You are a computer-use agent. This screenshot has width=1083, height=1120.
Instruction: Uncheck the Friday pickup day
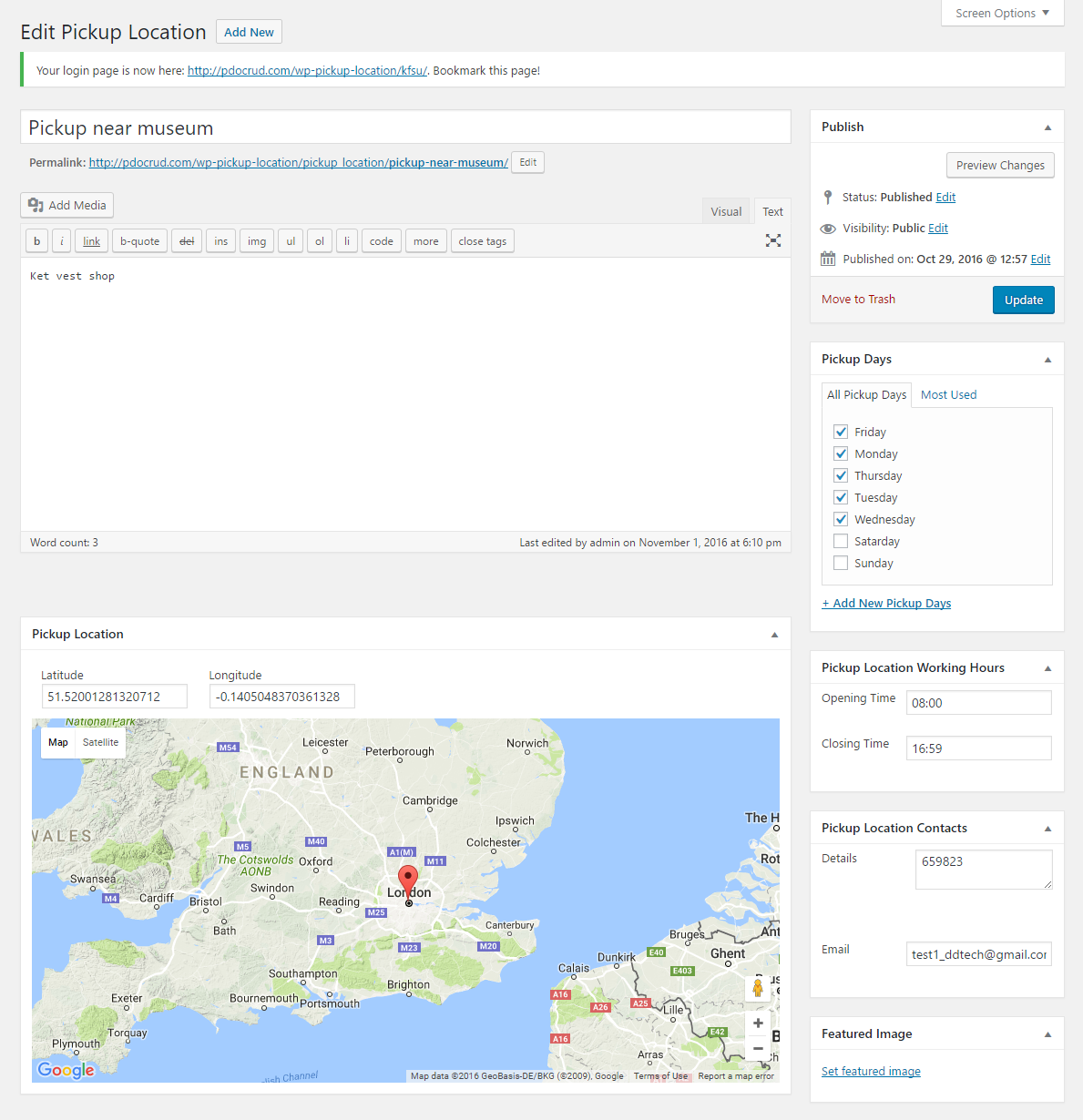click(841, 432)
